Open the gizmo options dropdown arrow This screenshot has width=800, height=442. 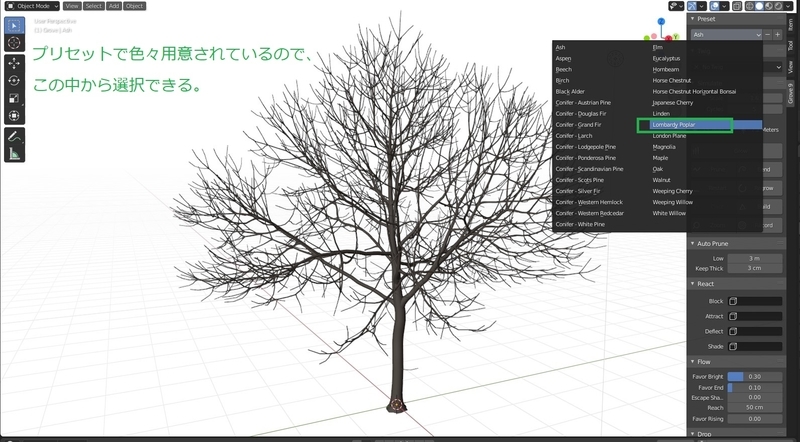coord(702,6)
